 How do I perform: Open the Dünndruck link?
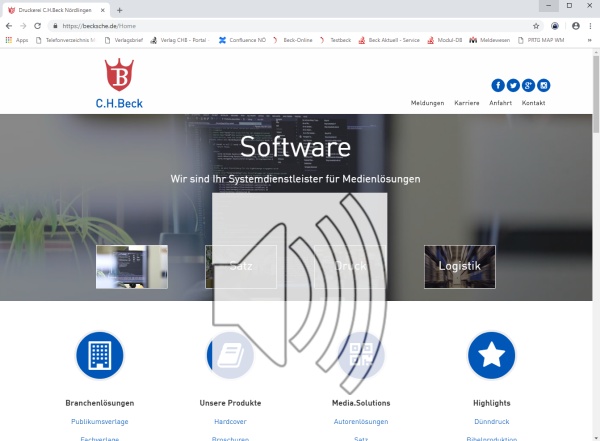click(x=492, y=421)
